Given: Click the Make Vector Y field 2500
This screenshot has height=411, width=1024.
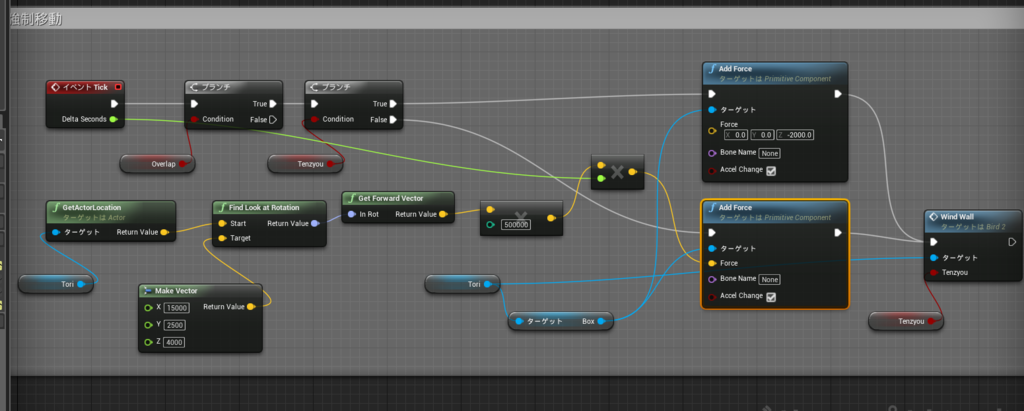Looking at the screenshot, I should pos(175,325).
